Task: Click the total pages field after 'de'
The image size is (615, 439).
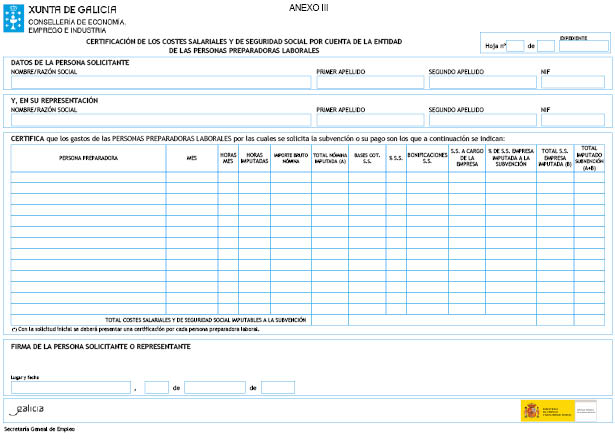Action: 546,46
